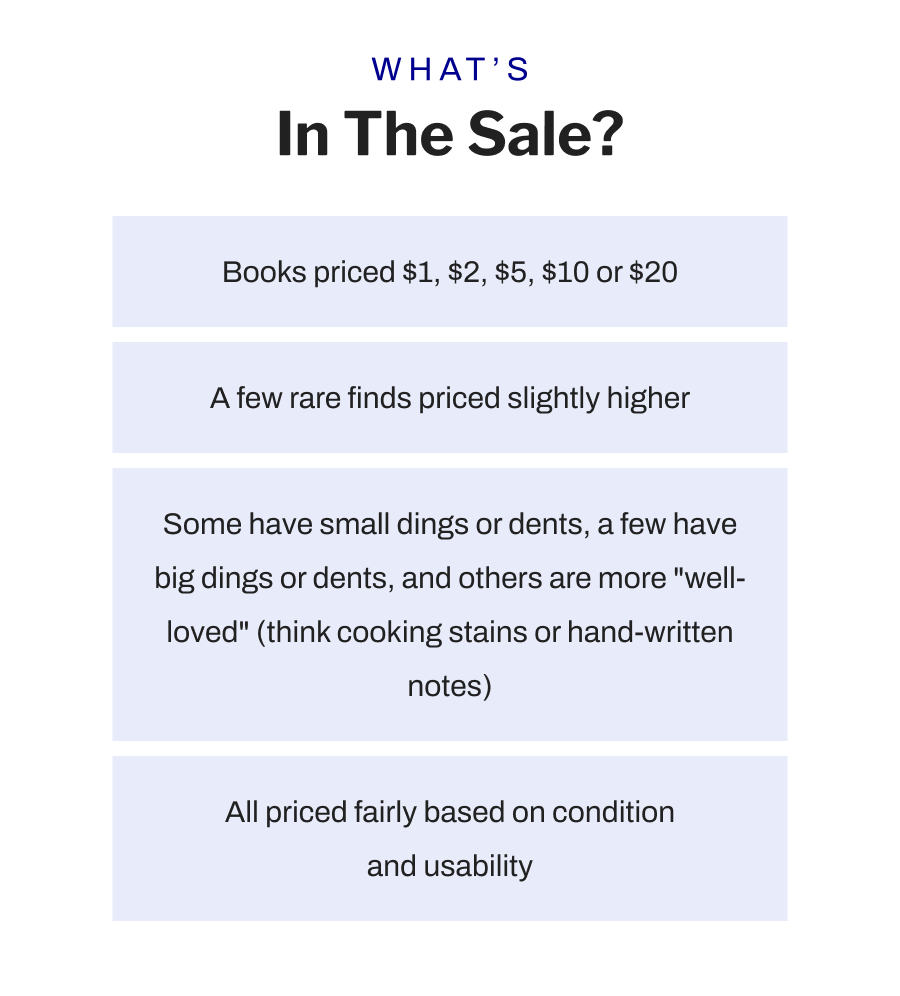Image resolution: width=900 pixels, height=996 pixels.
Task: Click the word "Sale?" in the heading
Action: 546,134
